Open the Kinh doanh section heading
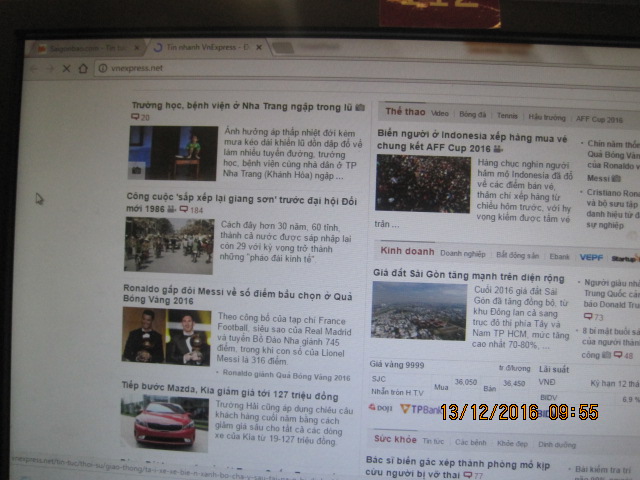 (x=407, y=251)
